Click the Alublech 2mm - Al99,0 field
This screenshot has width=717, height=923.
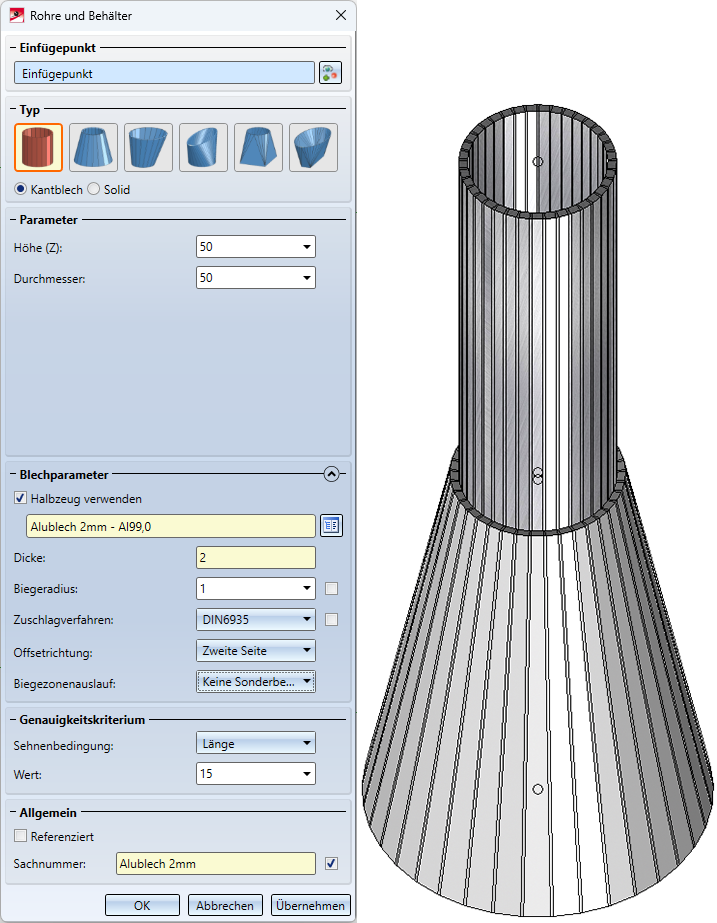pyautogui.click(x=171, y=526)
